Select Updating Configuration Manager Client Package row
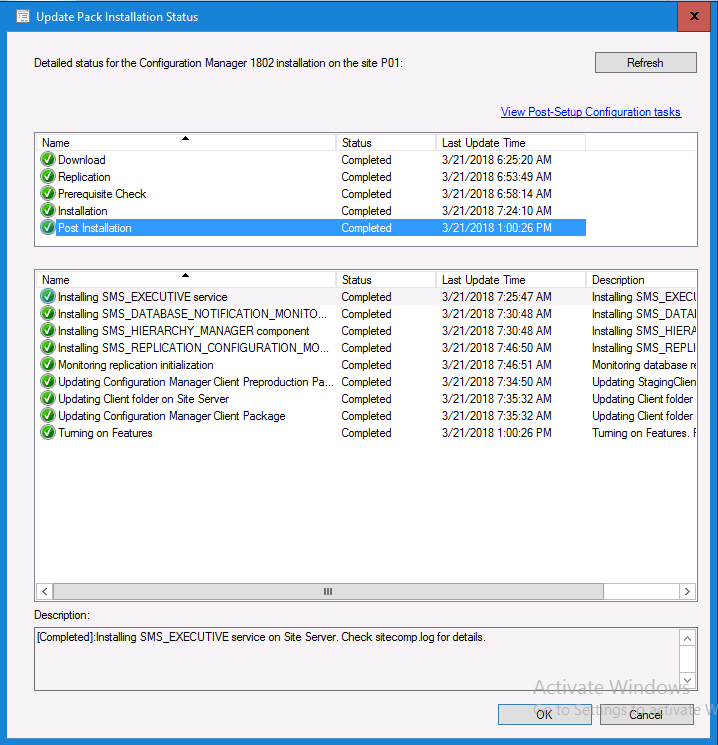Image resolution: width=718 pixels, height=745 pixels. click(367, 416)
